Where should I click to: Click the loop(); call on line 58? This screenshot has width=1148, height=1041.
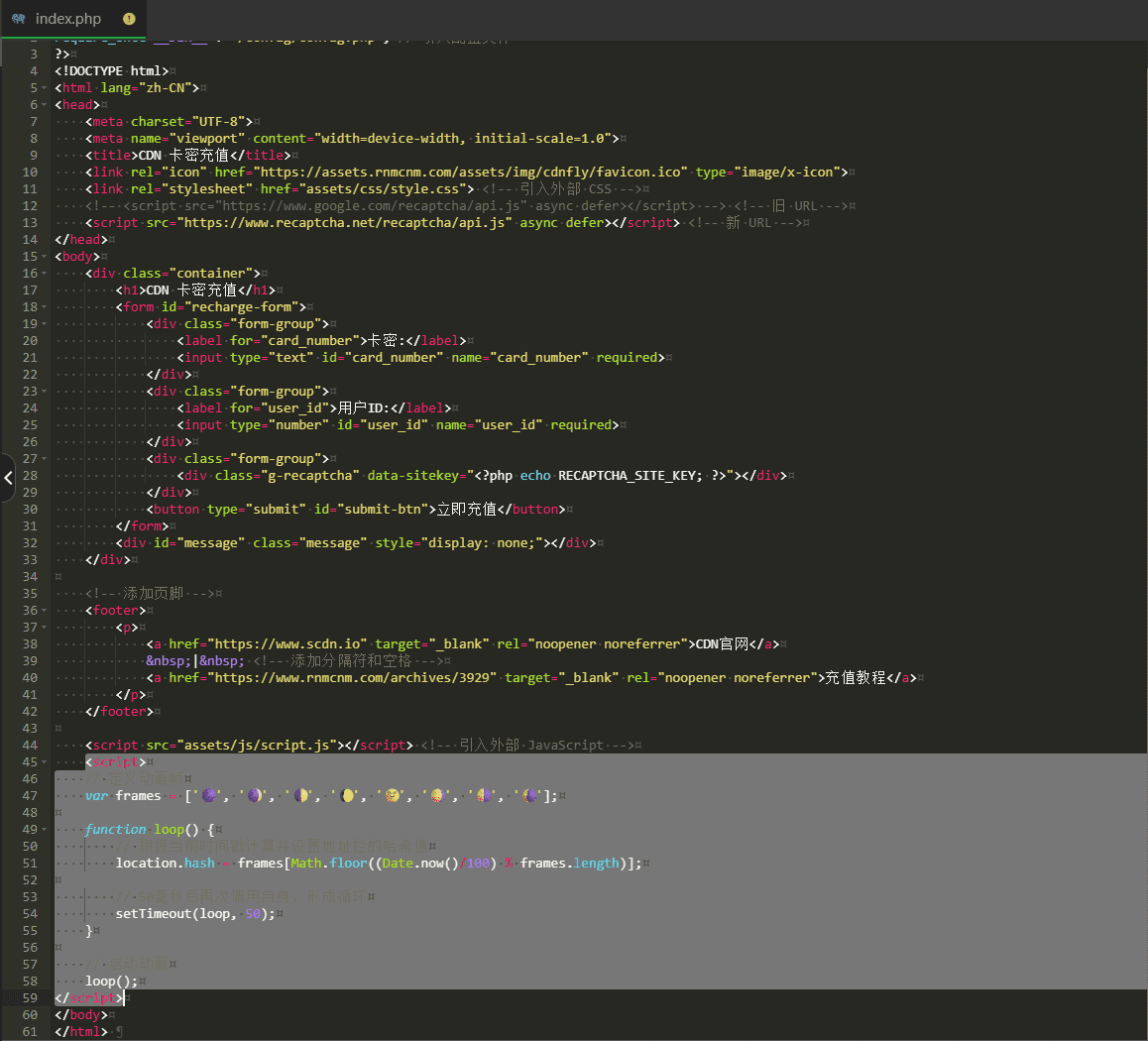coord(111,981)
